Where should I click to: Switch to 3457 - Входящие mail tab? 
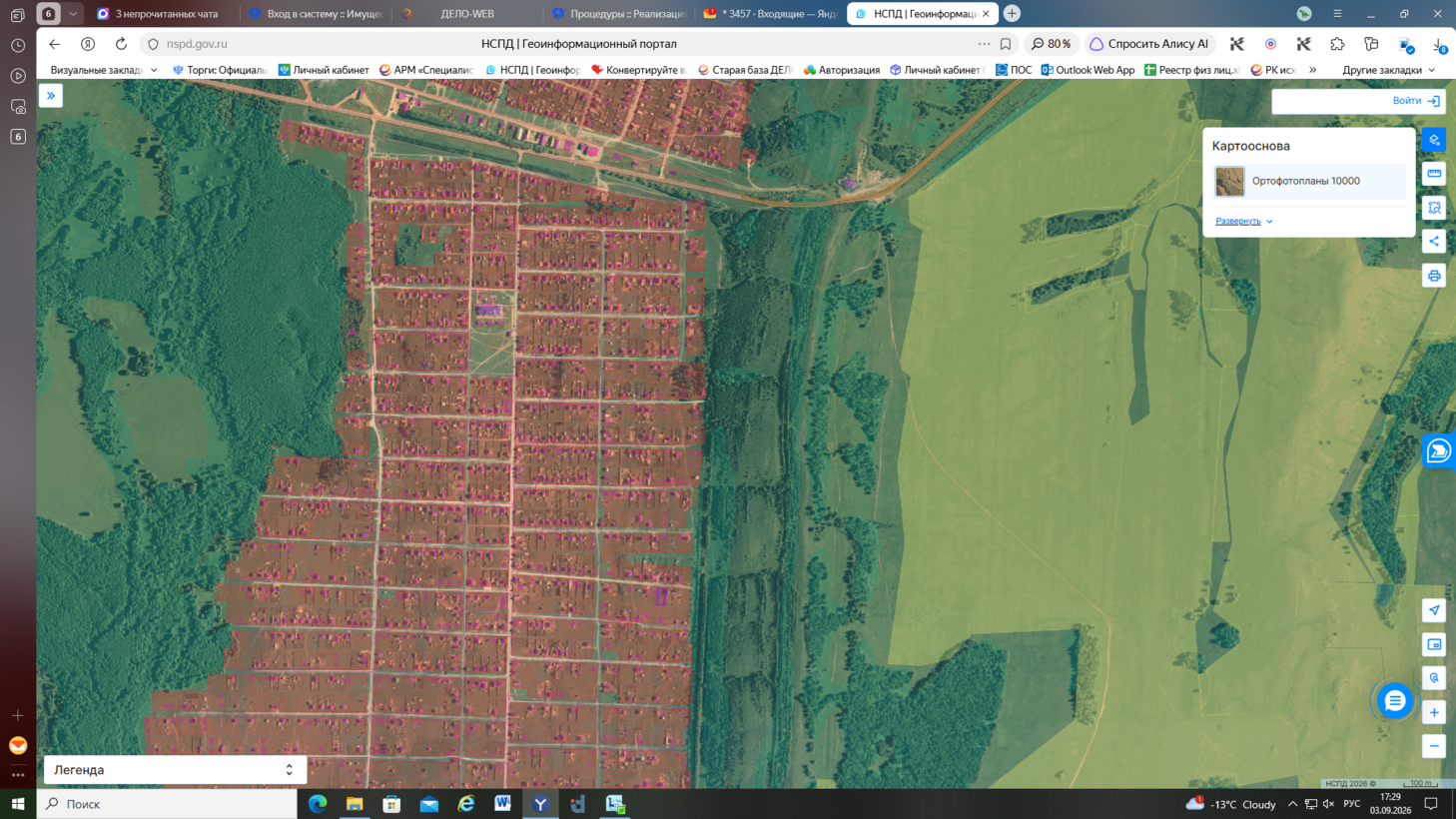point(770,14)
